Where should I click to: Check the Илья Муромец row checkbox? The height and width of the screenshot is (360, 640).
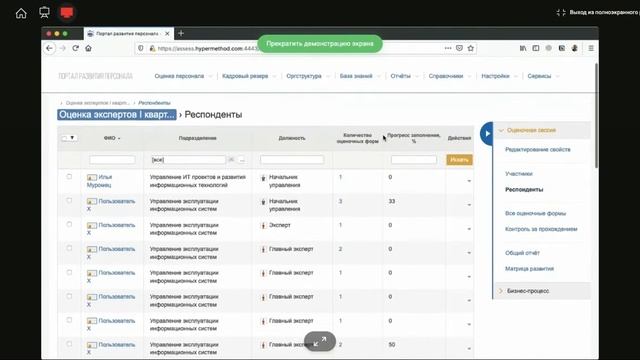click(69, 177)
